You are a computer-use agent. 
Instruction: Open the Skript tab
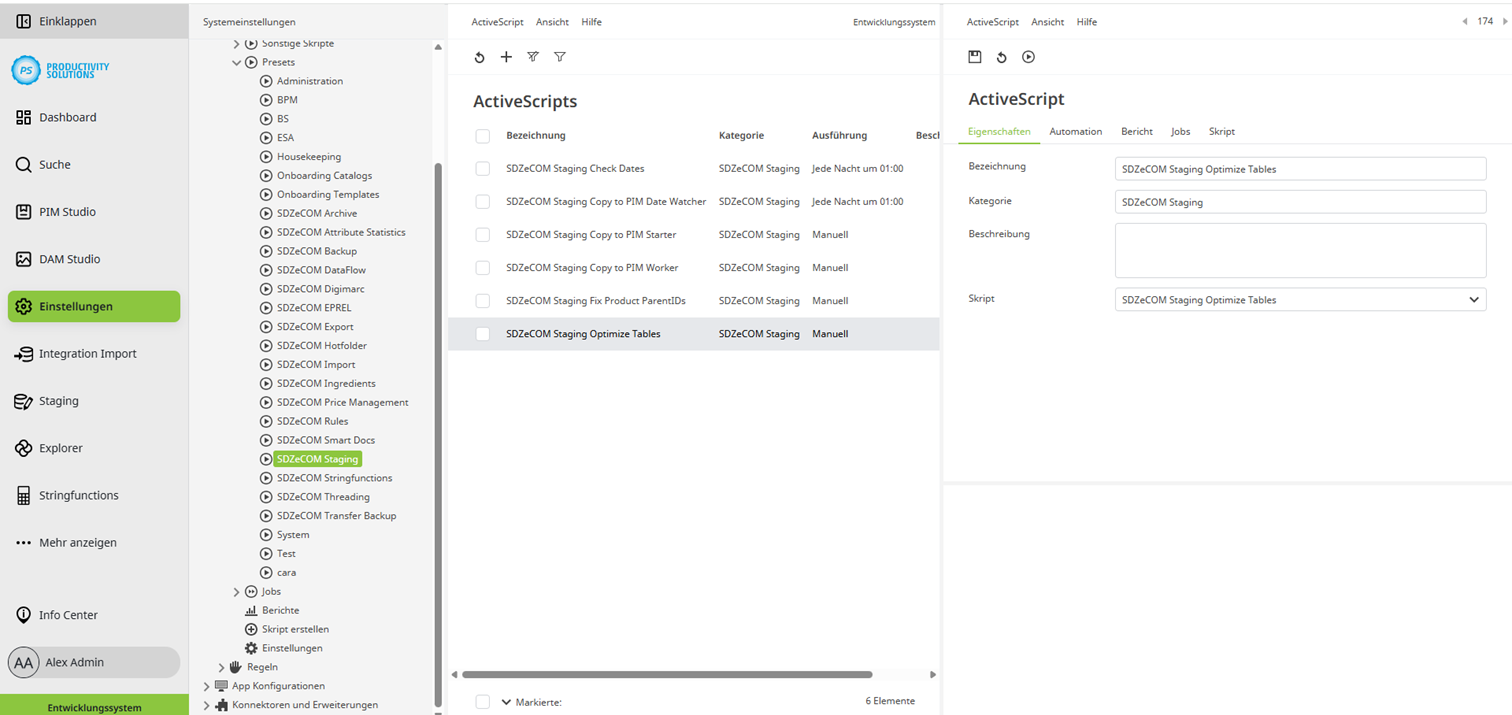coord(1222,131)
